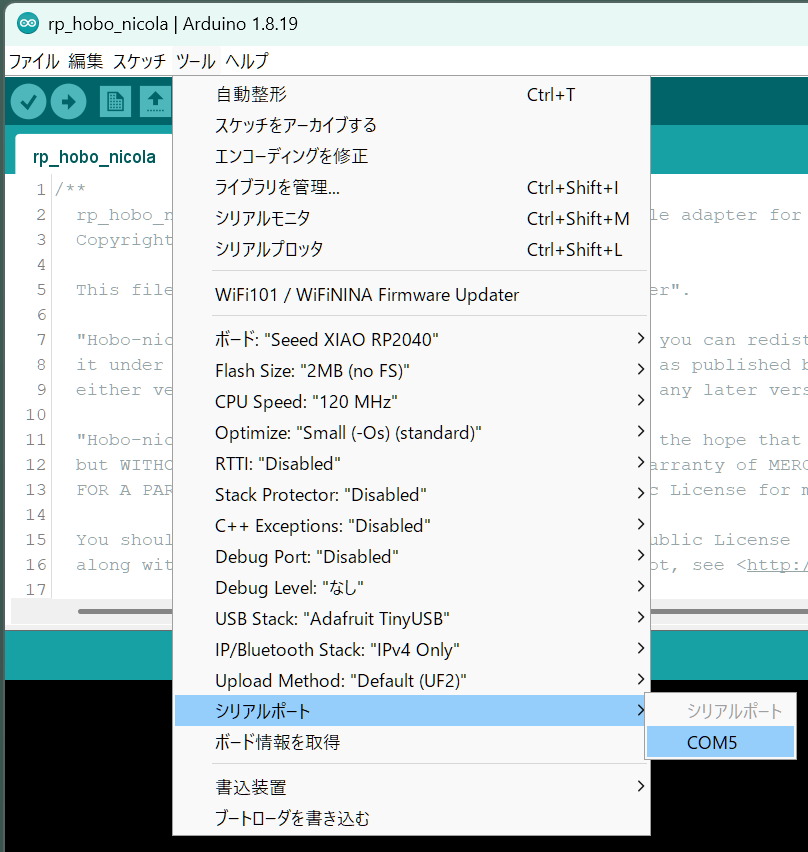Select the COM5 serial port
The height and width of the screenshot is (852, 808).
point(720,742)
